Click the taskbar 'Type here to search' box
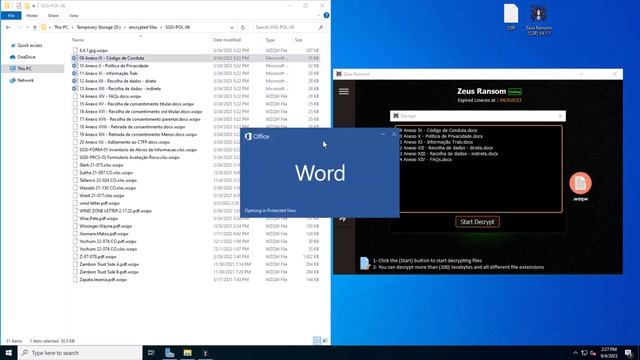Viewport: 640px width, 360px height. (80, 353)
